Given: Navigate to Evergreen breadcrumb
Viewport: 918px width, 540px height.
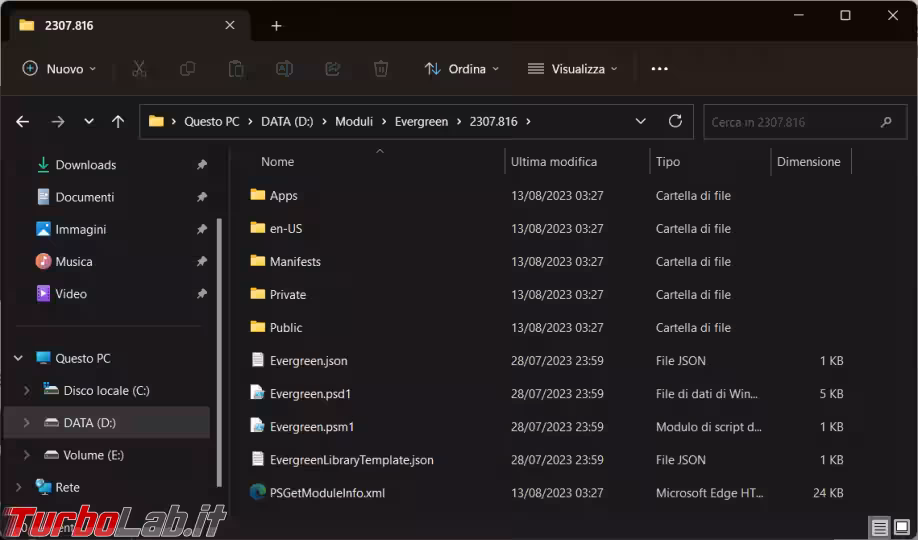Looking at the screenshot, I should [422, 122].
